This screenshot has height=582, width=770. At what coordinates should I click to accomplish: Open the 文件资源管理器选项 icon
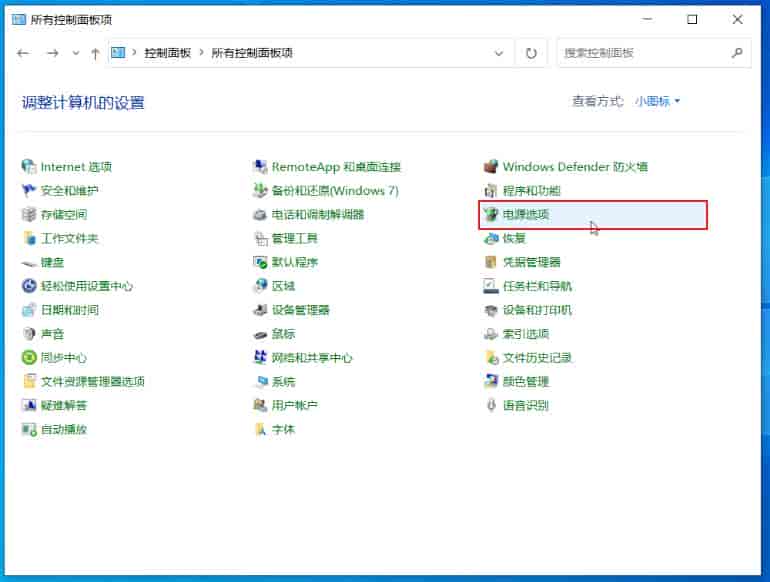pyautogui.click(x=29, y=382)
